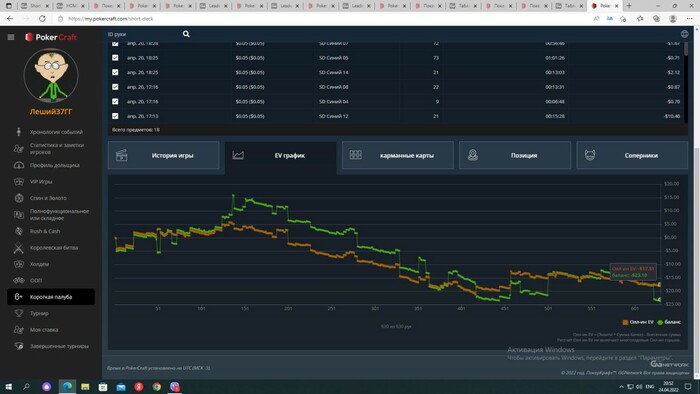The height and width of the screenshot is (394, 700).
Task: Click the -$10.40 result cell
Action: click(x=672, y=116)
